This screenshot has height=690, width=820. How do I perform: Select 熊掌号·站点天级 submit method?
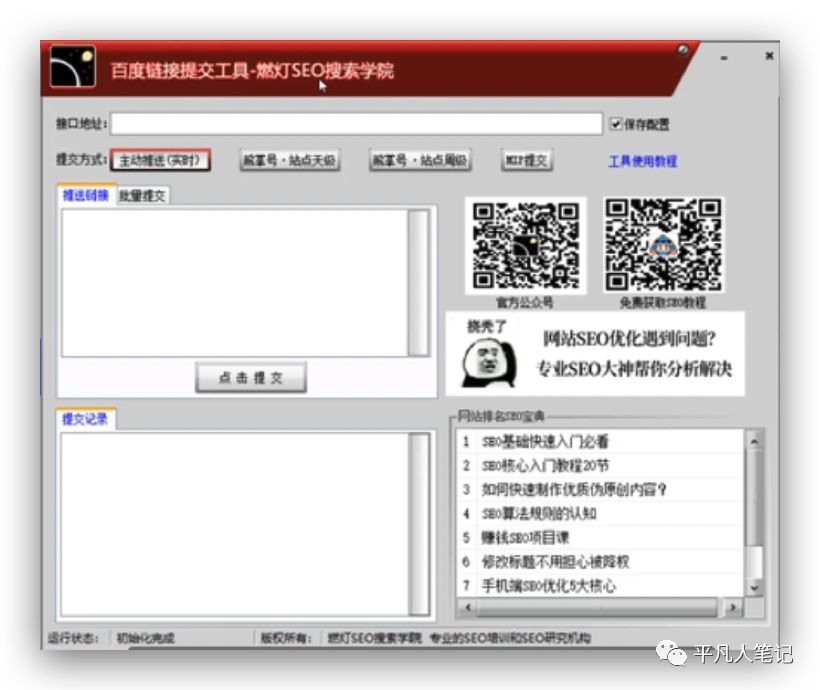coord(290,160)
